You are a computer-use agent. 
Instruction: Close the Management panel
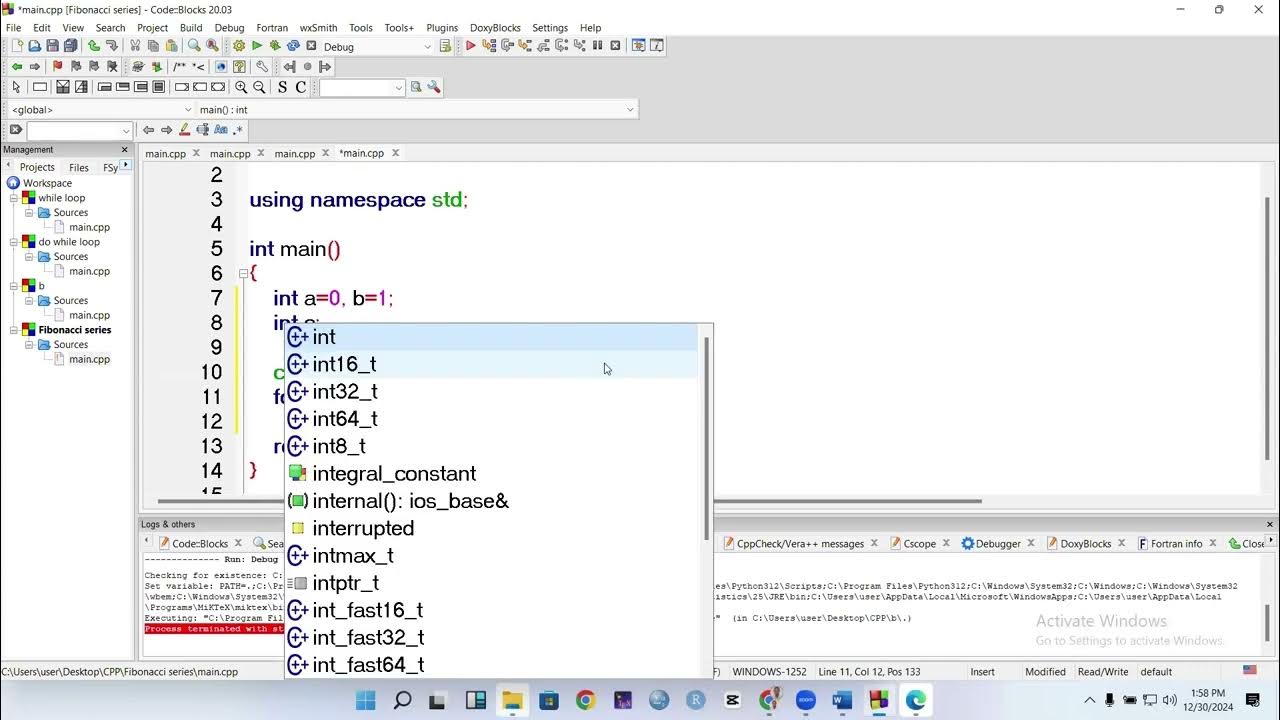click(x=125, y=149)
